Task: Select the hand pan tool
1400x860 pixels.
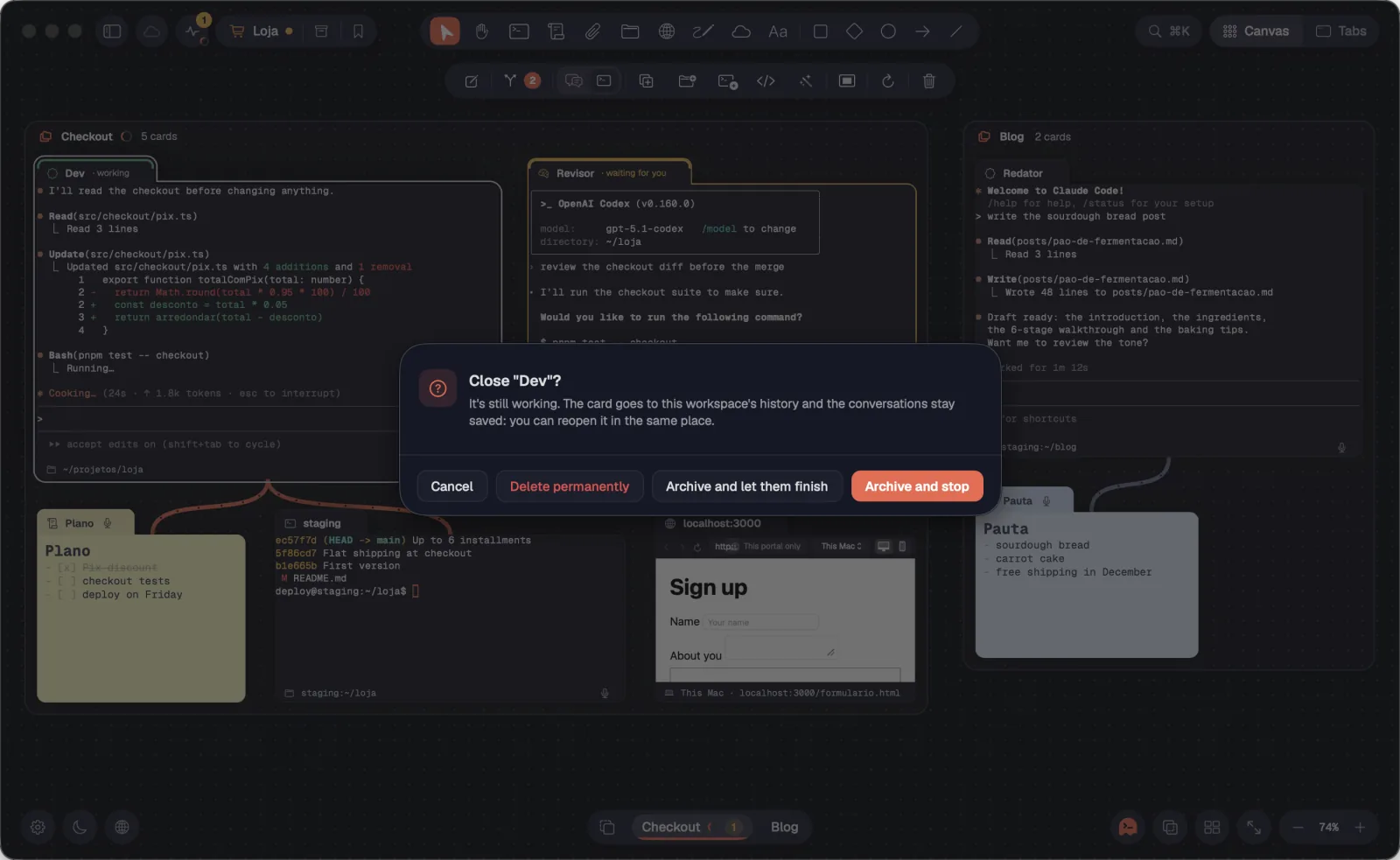Action: [482, 31]
